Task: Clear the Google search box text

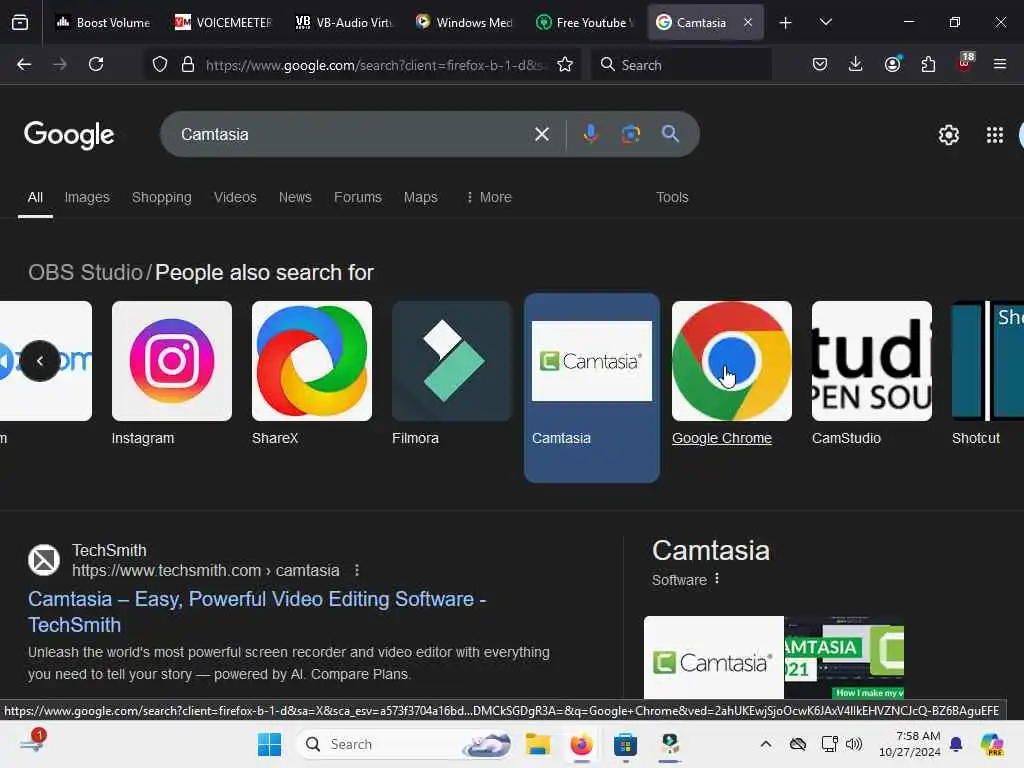Action: tap(541, 134)
